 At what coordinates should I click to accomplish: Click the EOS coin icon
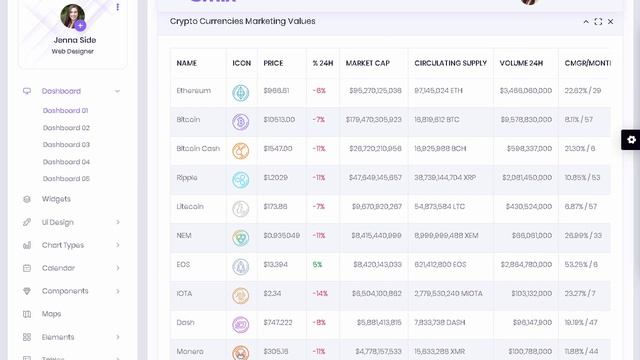240,267
